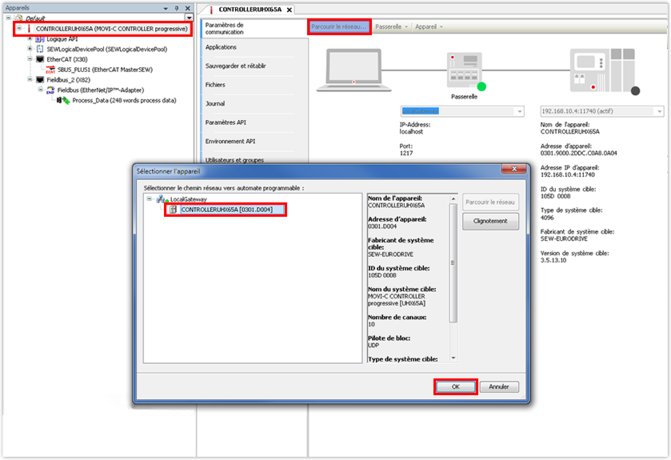Pin the Appareils panel with the pushpin icon
The width and height of the screenshot is (671, 460).
[x=178, y=6]
